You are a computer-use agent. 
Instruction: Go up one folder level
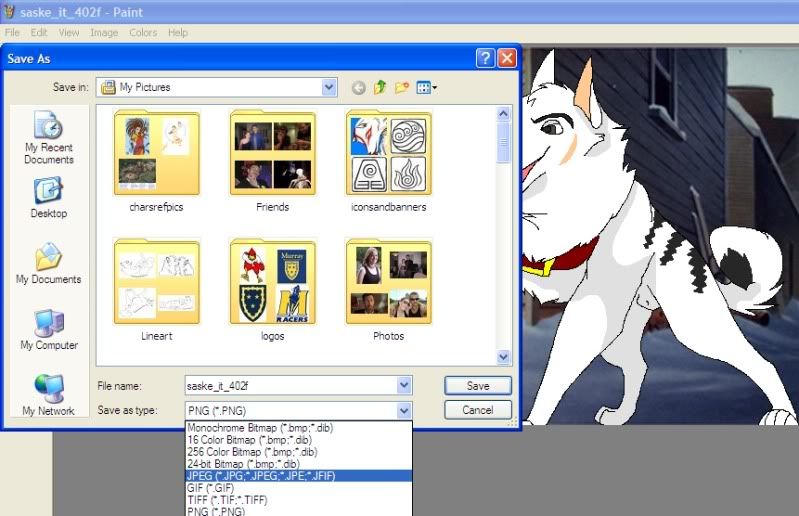pos(380,88)
